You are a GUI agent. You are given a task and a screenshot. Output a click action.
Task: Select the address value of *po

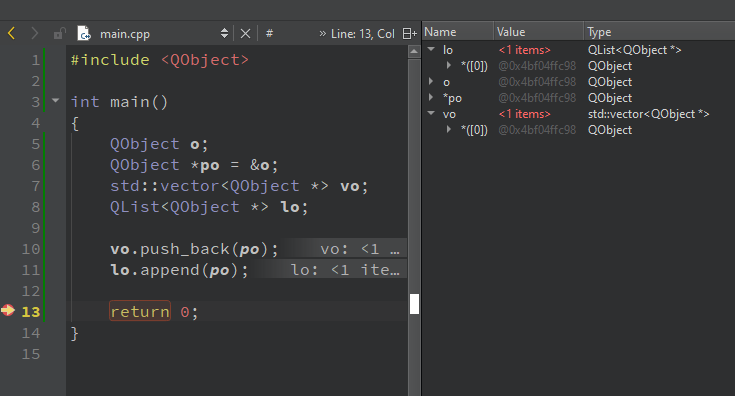pos(537,98)
